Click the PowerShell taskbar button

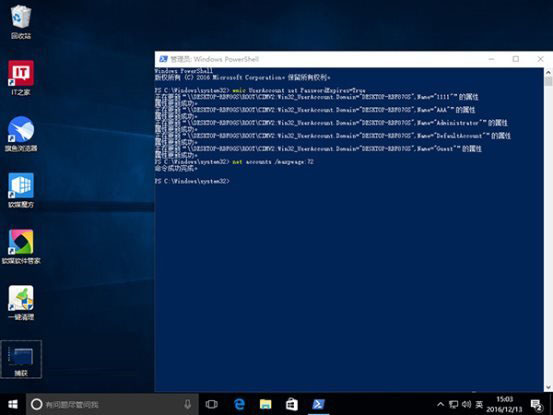[x=318, y=404]
